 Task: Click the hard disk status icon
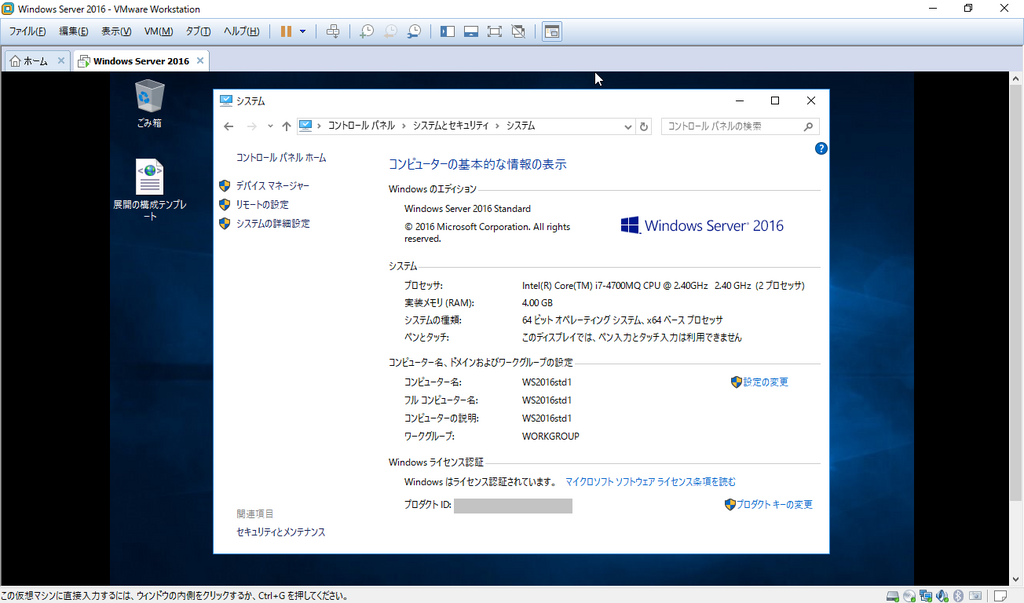point(892,595)
